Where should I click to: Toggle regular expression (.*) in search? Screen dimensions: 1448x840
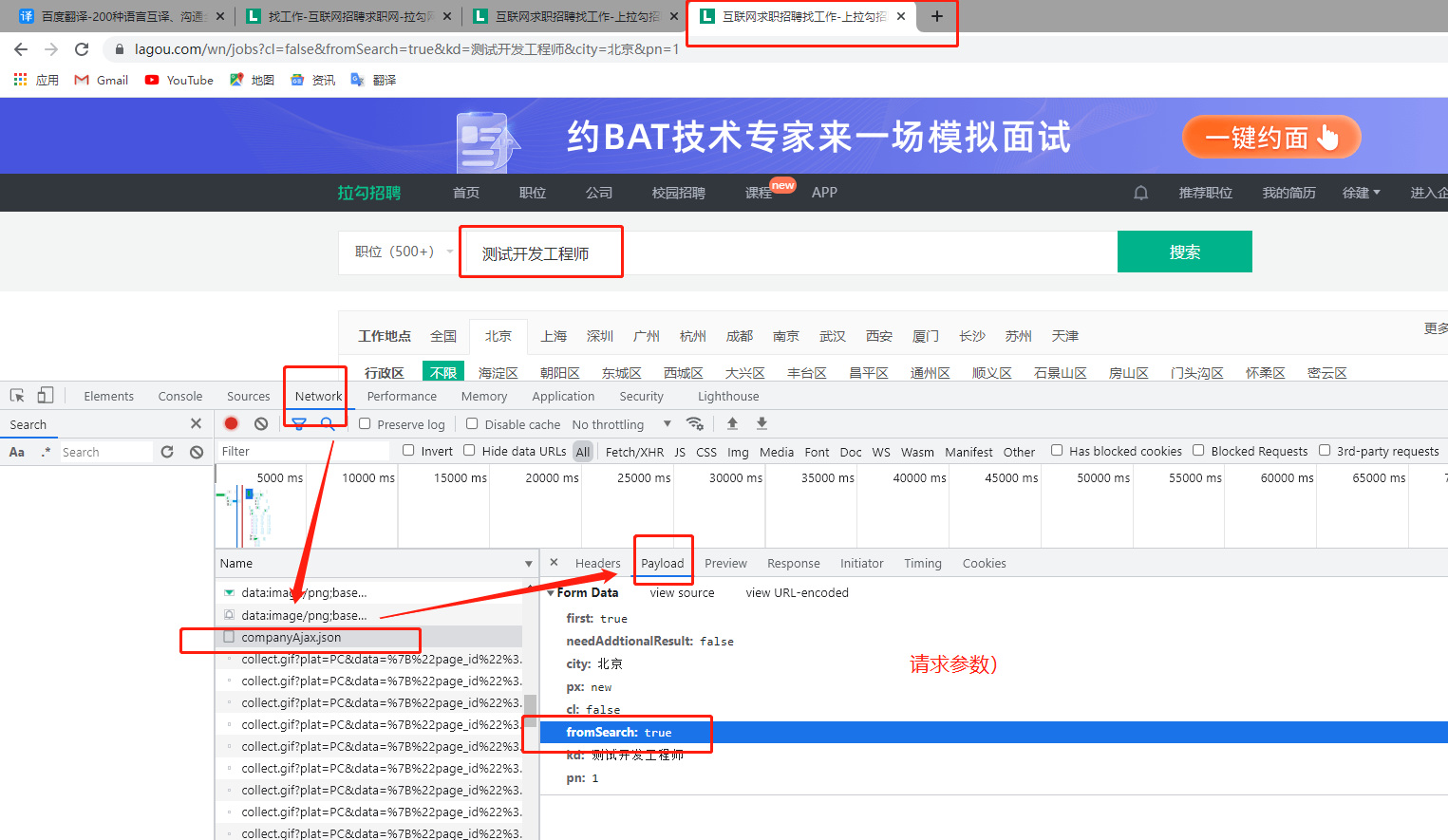pyautogui.click(x=46, y=452)
